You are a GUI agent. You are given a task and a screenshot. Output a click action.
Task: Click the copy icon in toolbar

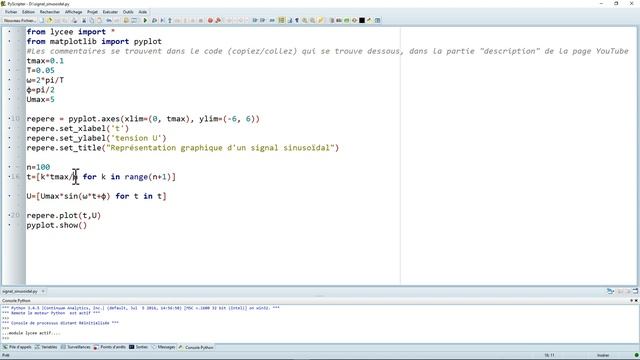pyautogui.click(x=91, y=20)
